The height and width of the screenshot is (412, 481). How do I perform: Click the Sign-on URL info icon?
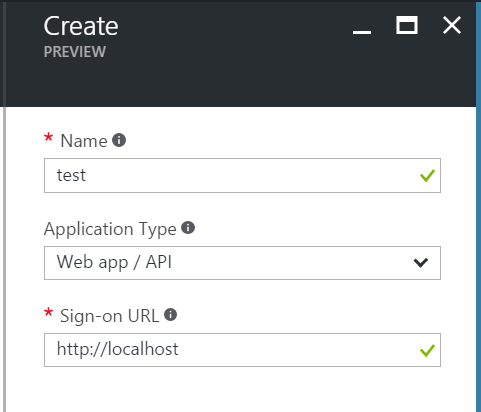(x=170, y=315)
